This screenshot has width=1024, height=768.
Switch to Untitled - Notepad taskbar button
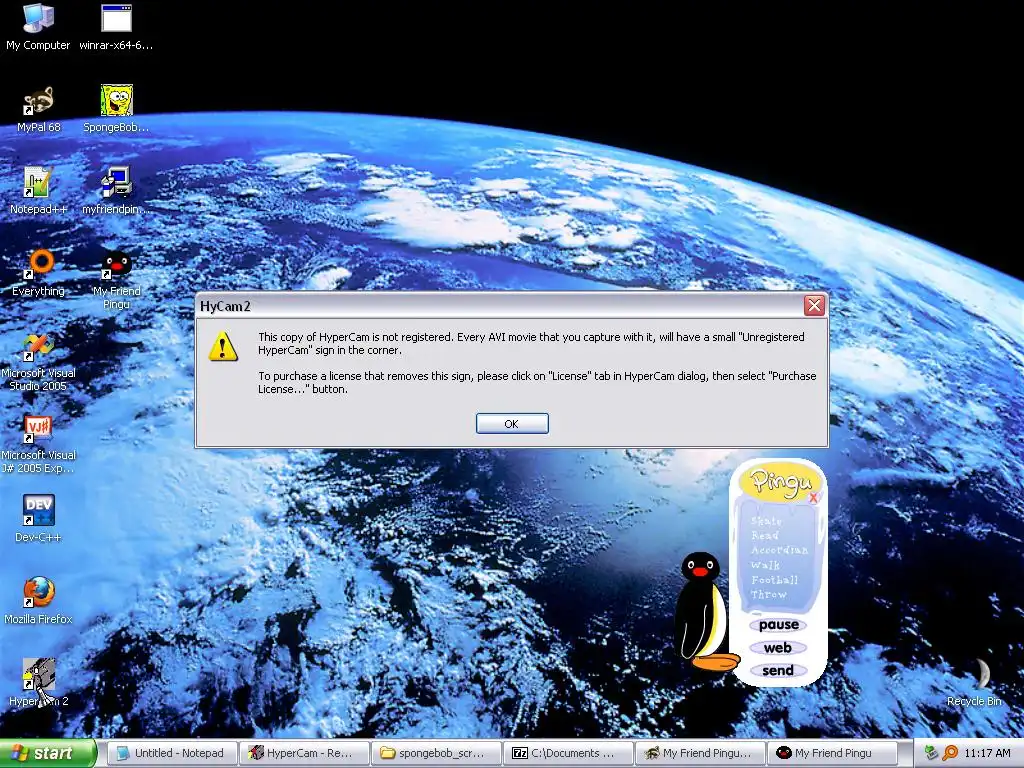point(171,753)
